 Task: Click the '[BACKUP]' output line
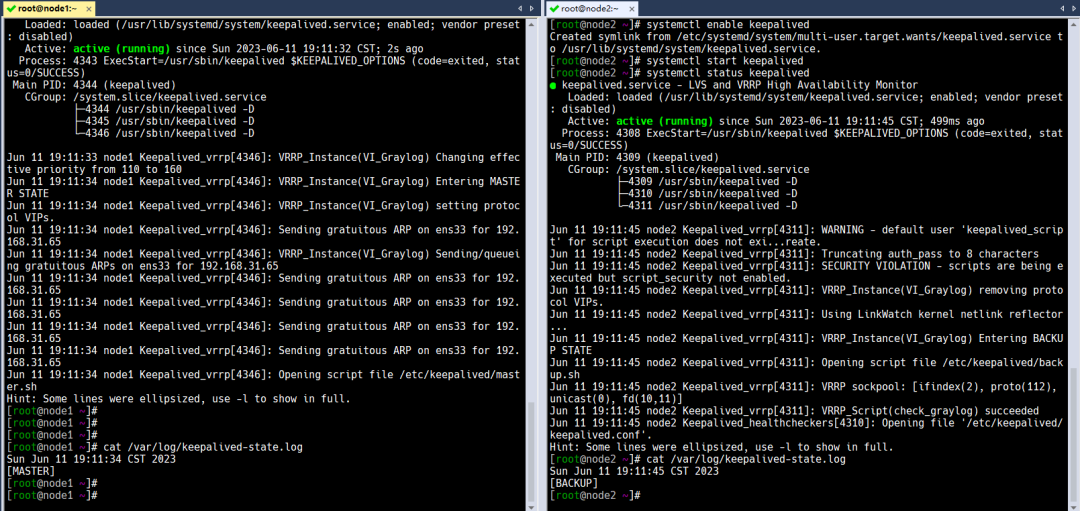574,483
